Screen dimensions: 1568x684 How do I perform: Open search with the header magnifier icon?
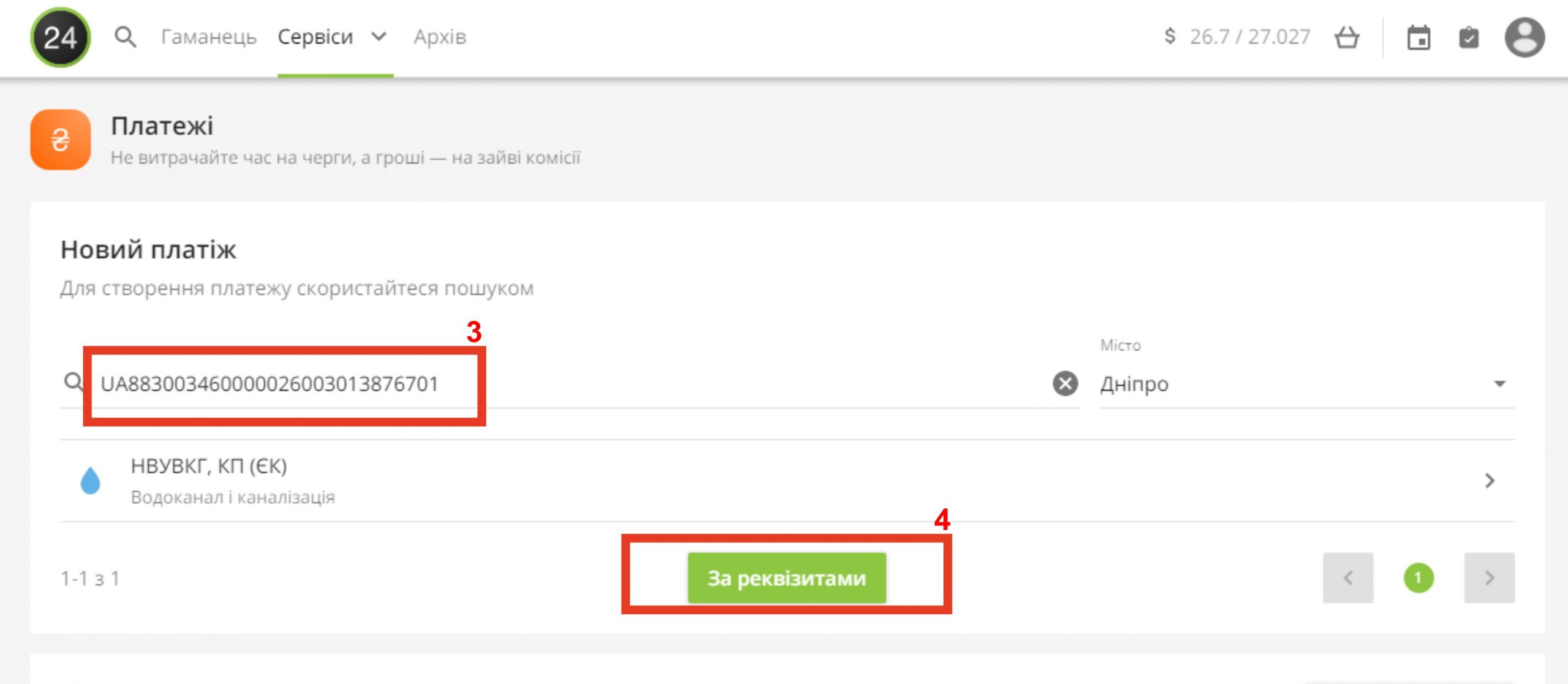point(125,37)
